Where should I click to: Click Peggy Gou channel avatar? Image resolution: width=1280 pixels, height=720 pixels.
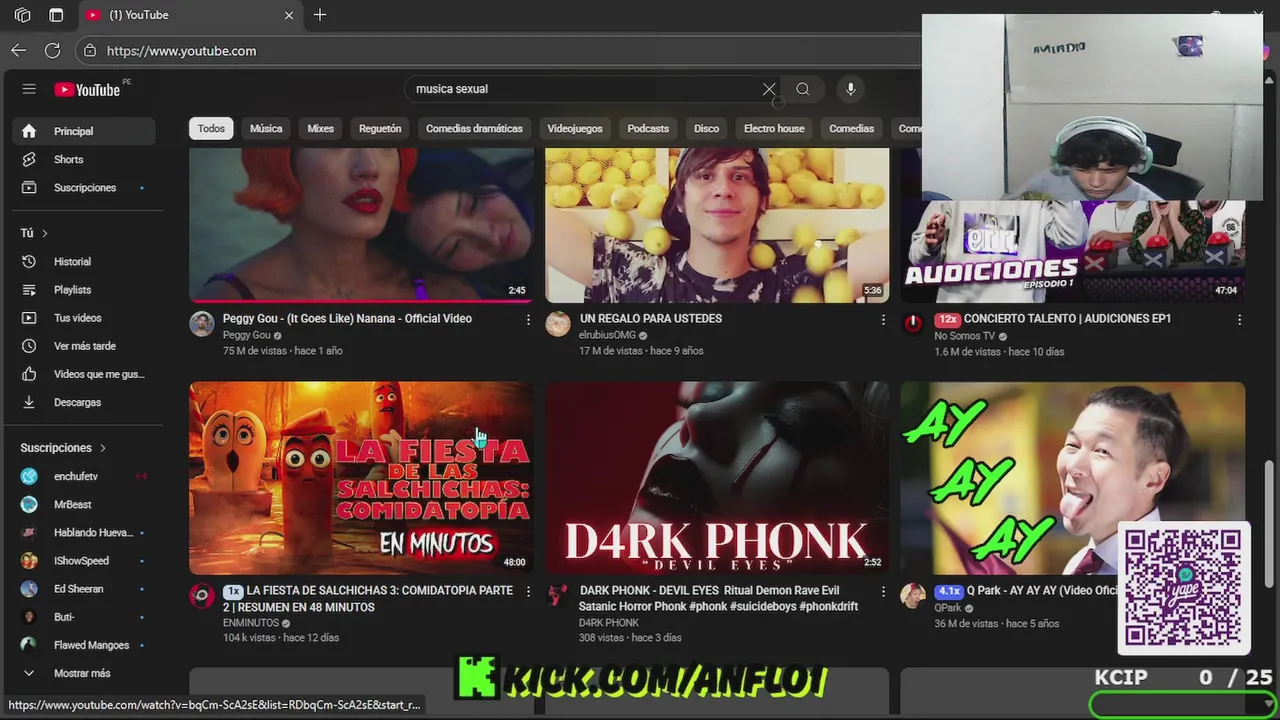pyautogui.click(x=202, y=323)
